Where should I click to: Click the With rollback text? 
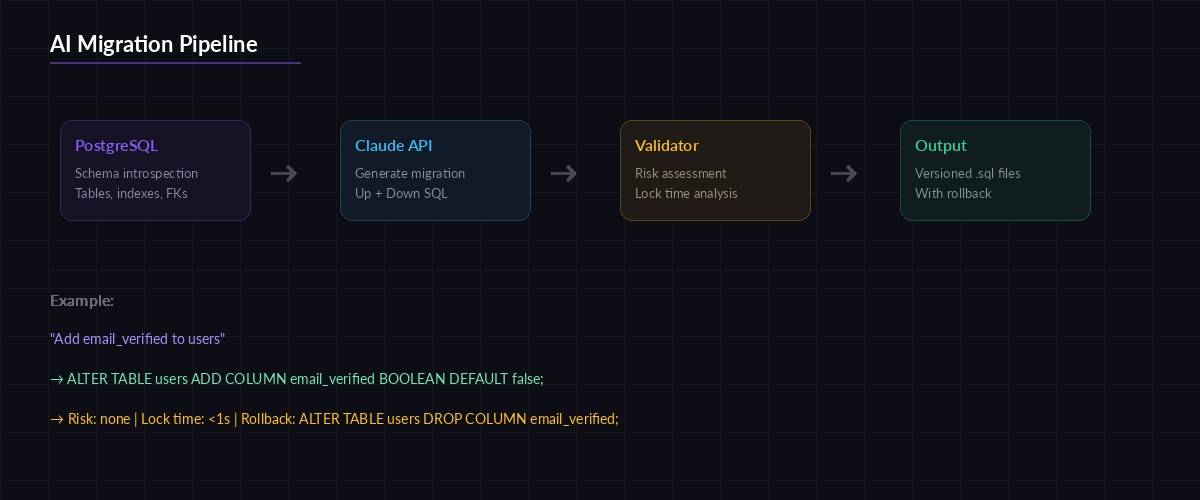pyautogui.click(x=953, y=194)
